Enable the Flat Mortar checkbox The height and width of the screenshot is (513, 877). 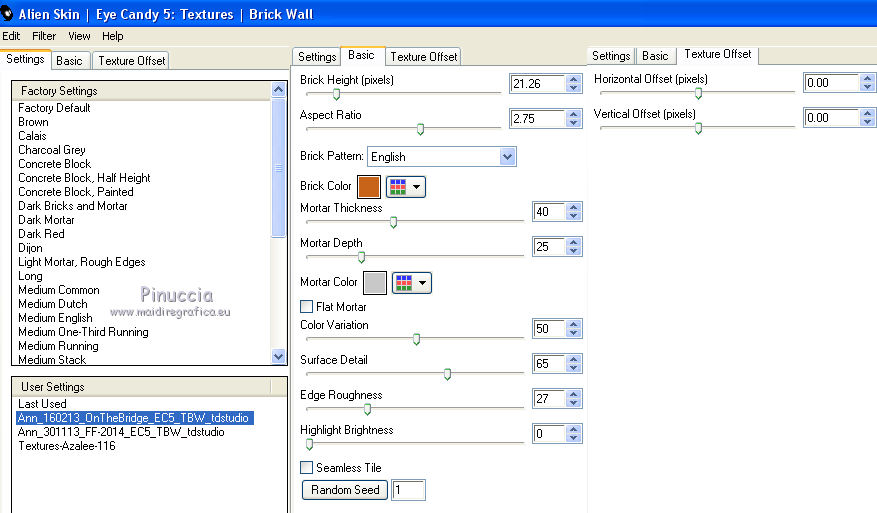click(307, 307)
